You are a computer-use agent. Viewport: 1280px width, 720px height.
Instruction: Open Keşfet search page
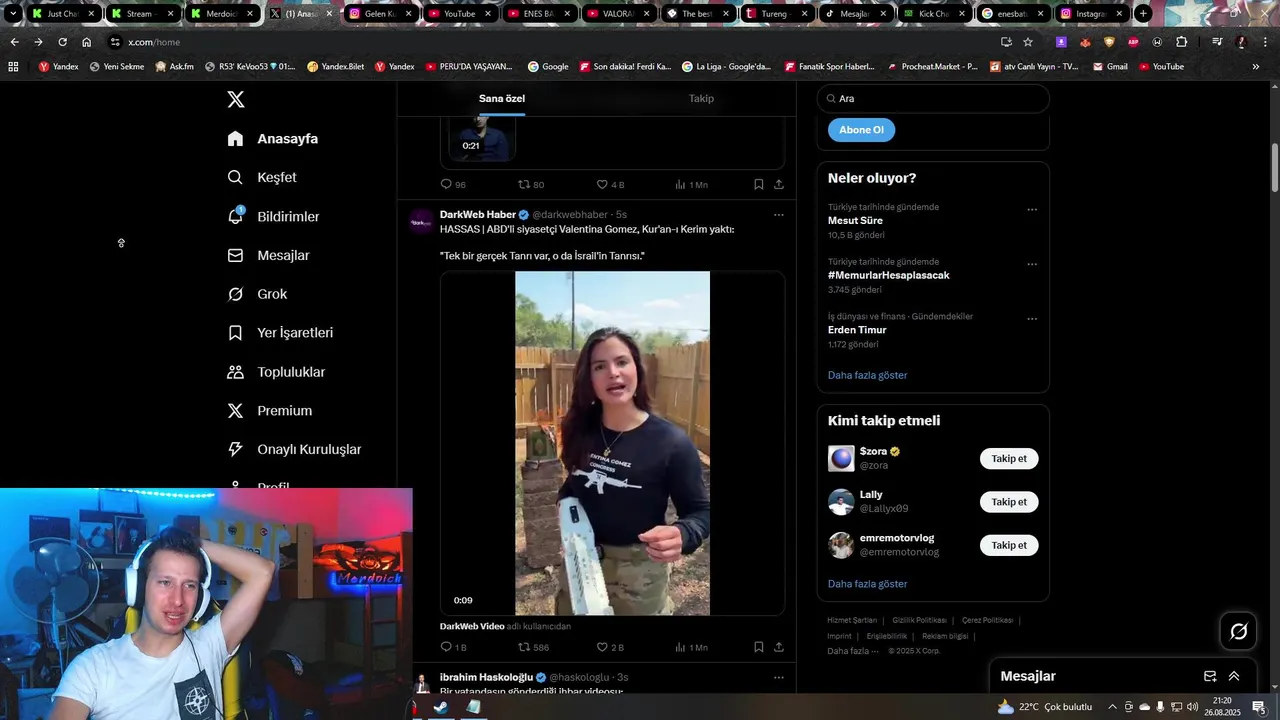pyautogui.click(x=262, y=177)
